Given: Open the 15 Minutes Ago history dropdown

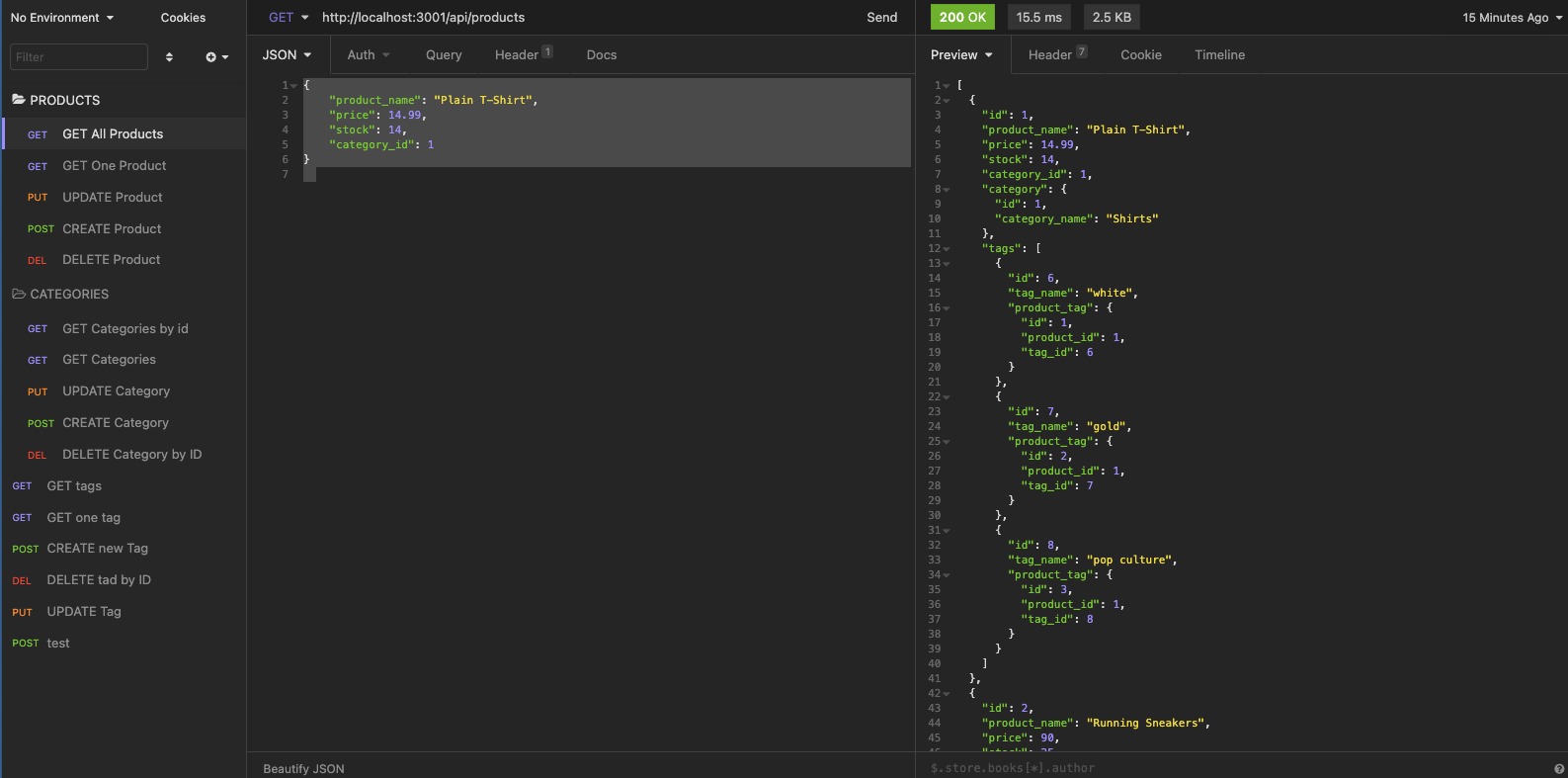Looking at the screenshot, I should pyautogui.click(x=1512, y=18).
